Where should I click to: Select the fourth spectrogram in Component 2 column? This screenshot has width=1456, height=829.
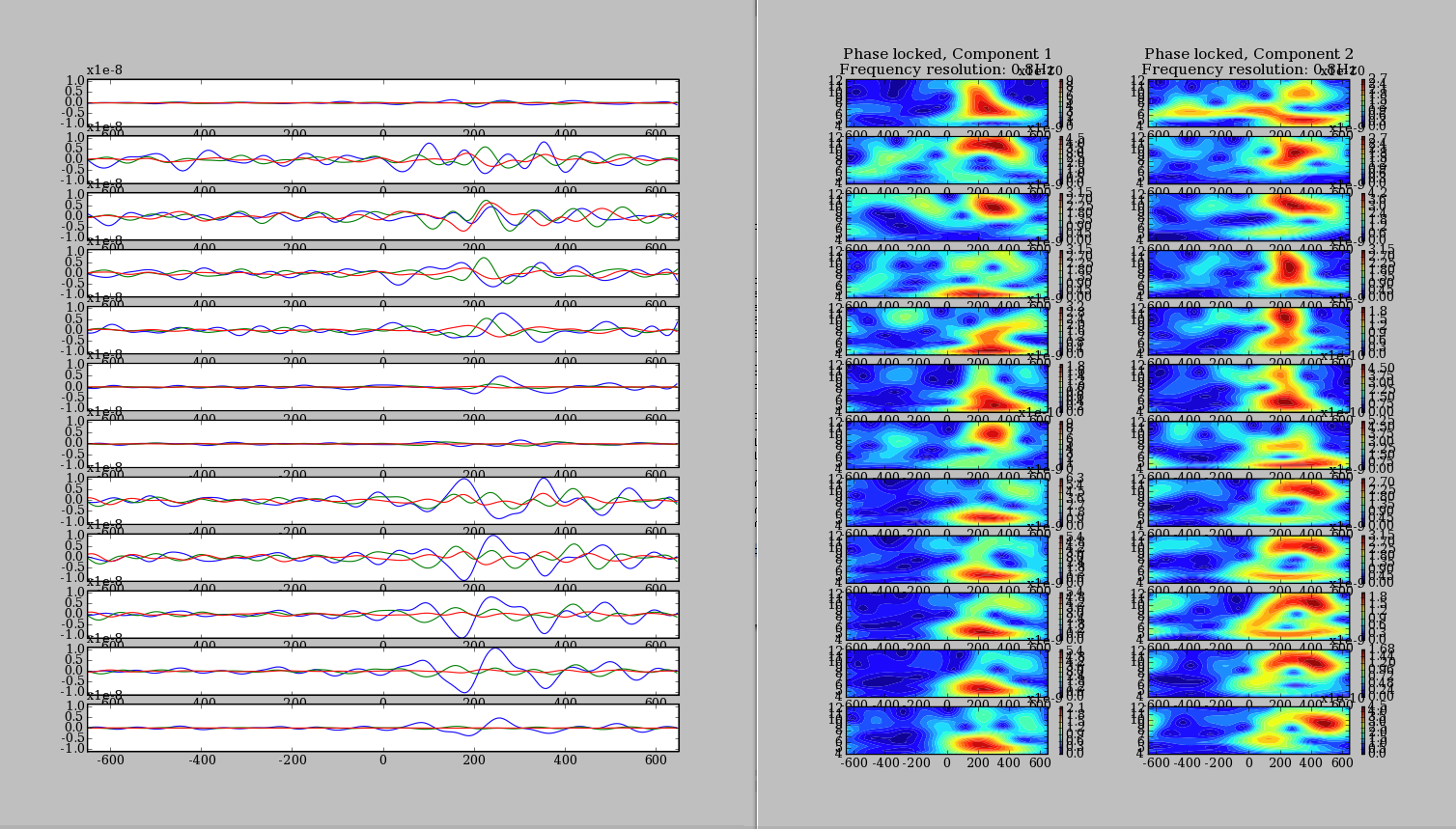click(x=1248, y=273)
